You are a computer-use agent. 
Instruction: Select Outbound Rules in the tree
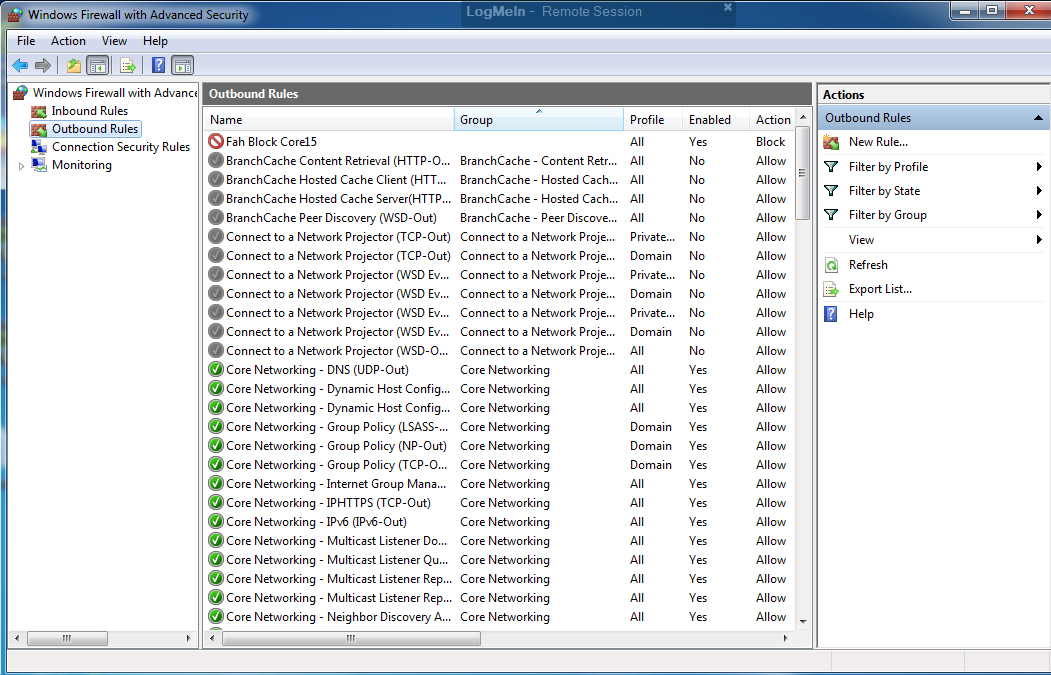pos(95,129)
